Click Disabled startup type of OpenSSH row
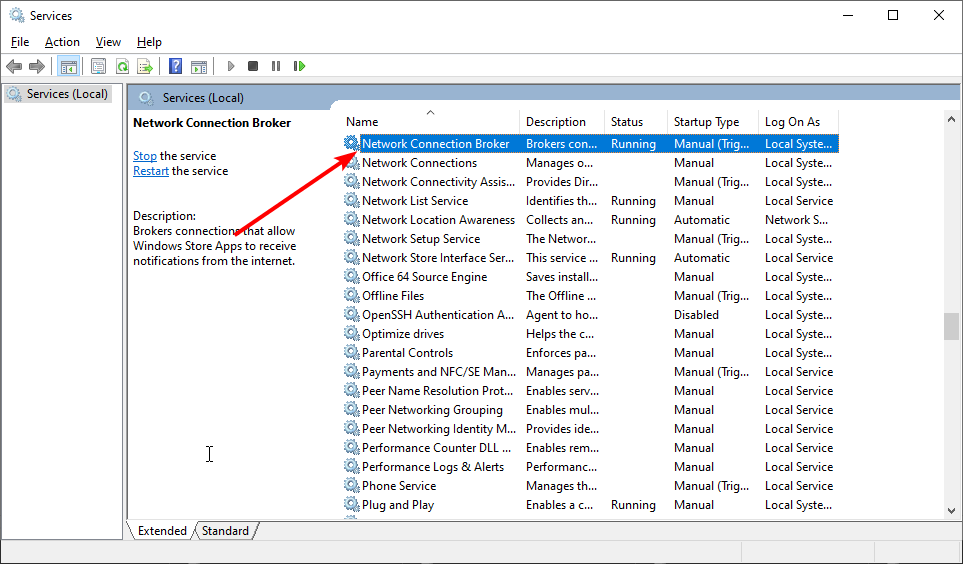963x564 pixels. (x=696, y=315)
